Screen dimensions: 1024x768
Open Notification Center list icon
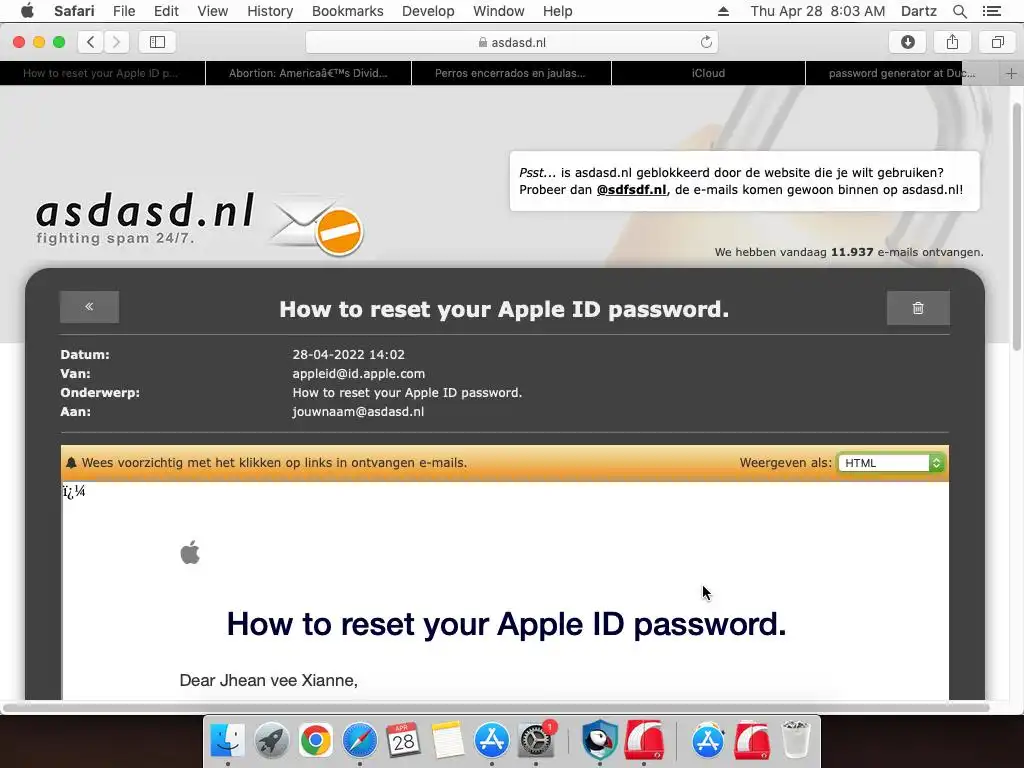[x=992, y=11]
